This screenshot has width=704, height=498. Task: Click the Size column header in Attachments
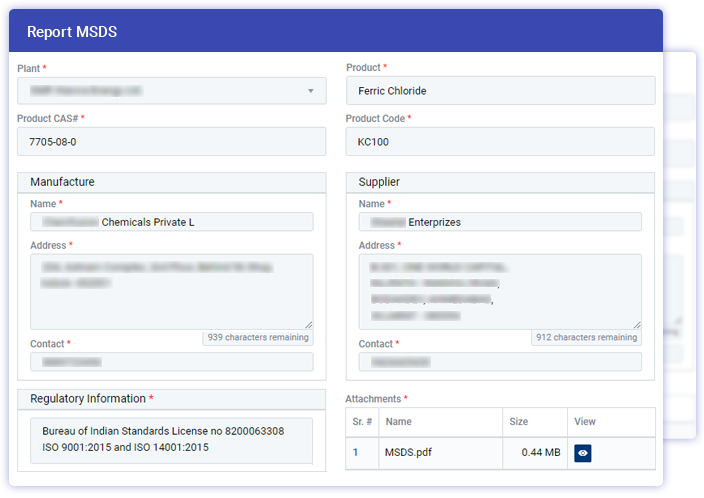pos(519,422)
